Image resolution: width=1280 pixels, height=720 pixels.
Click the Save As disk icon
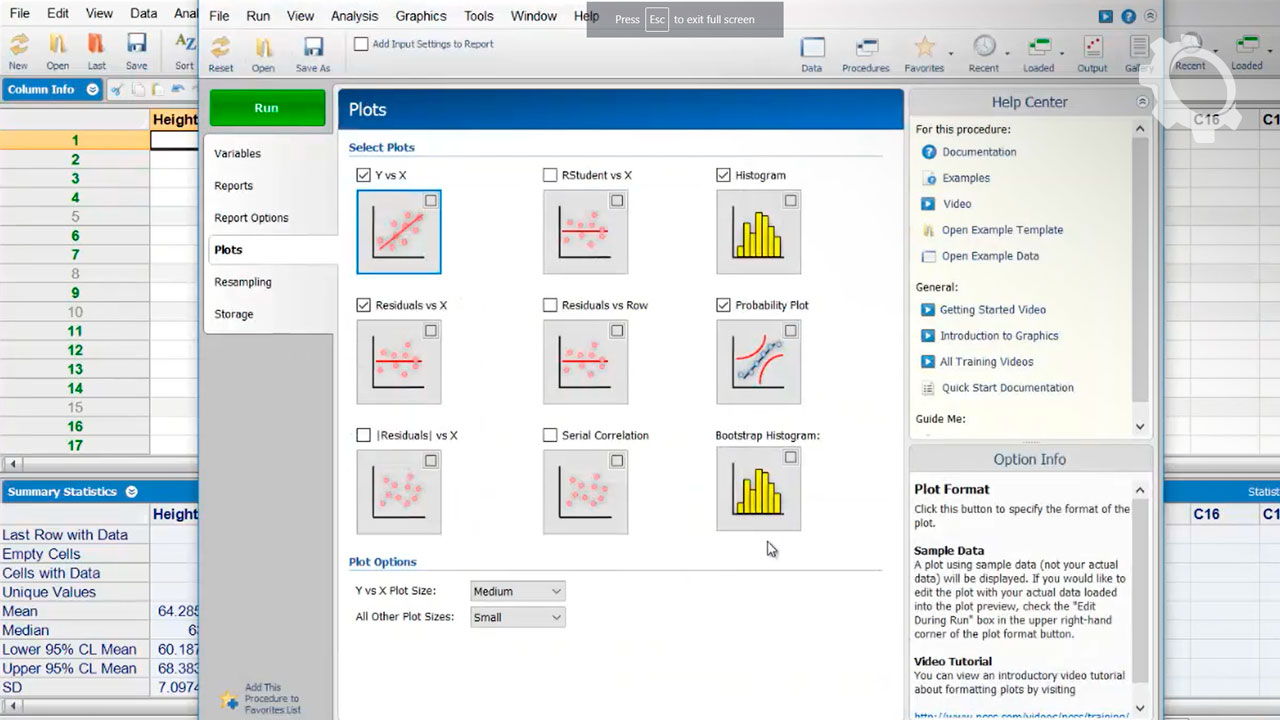312,48
